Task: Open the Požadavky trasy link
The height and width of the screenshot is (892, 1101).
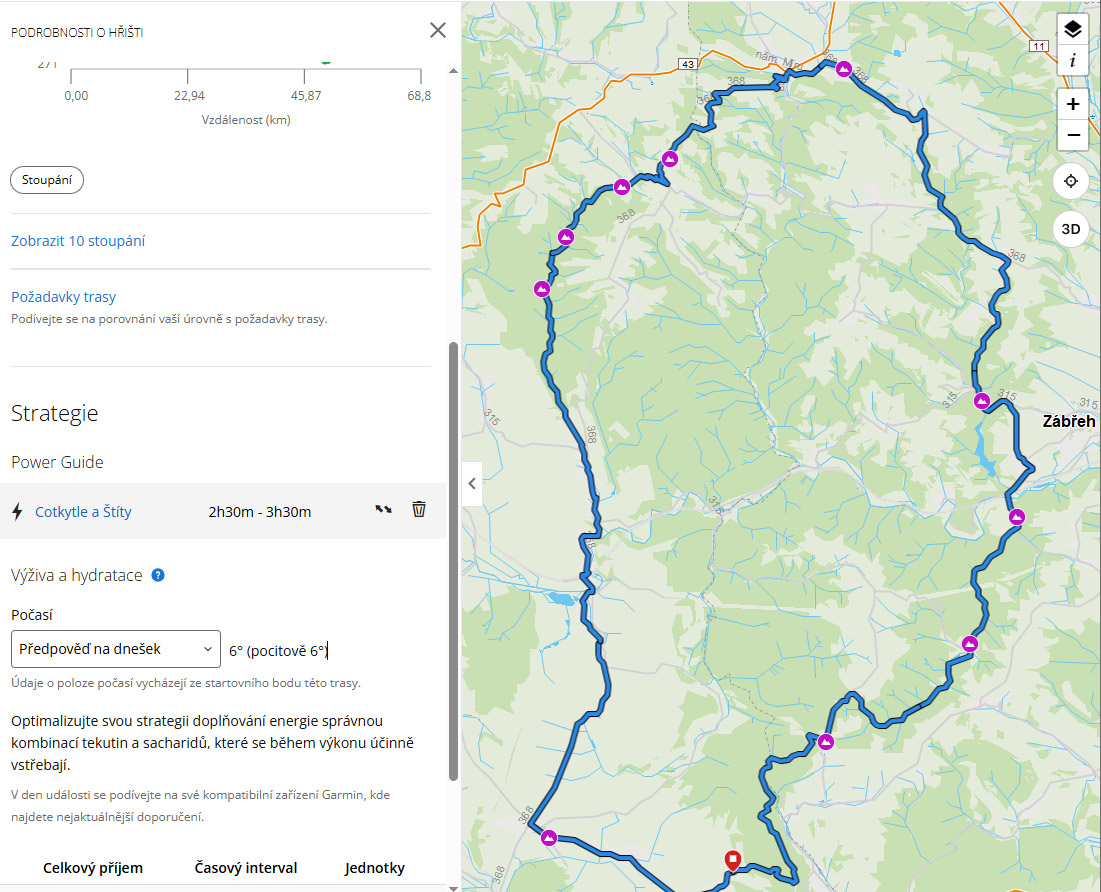Action: click(x=63, y=297)
